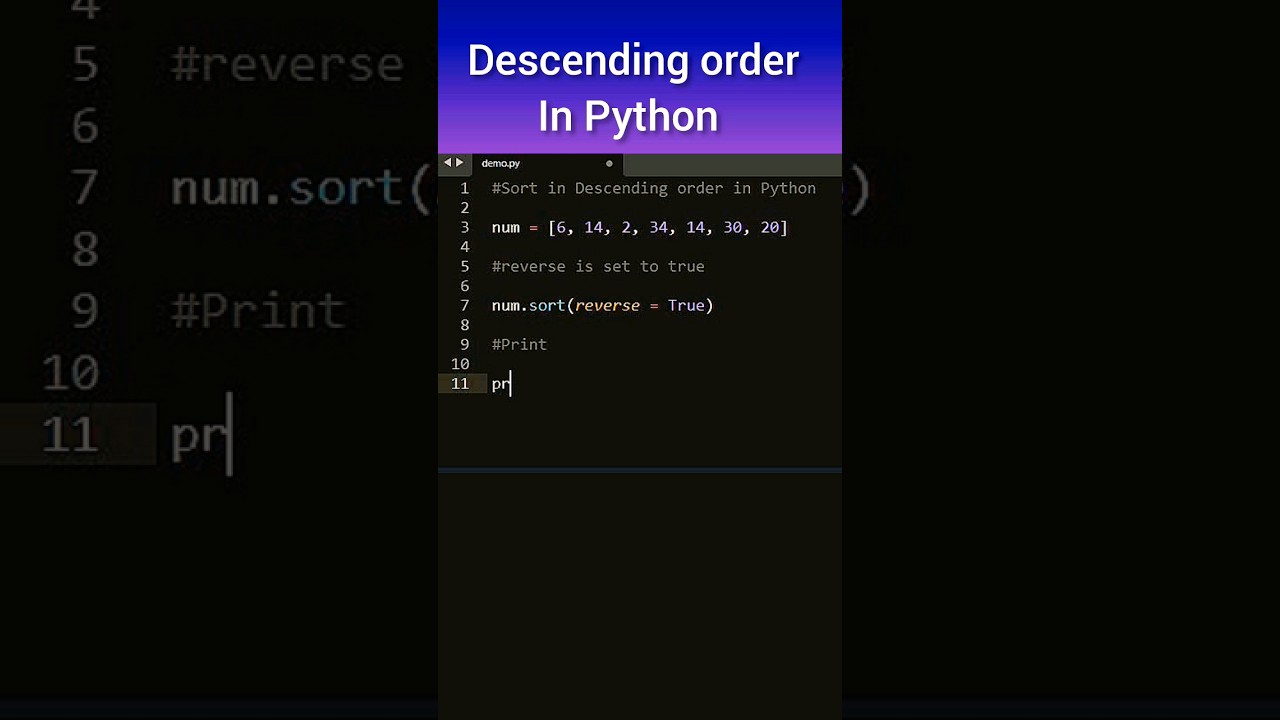
Task: Click the "num.sort(reverse = True)" line
Action: click(x=603, y=305)
